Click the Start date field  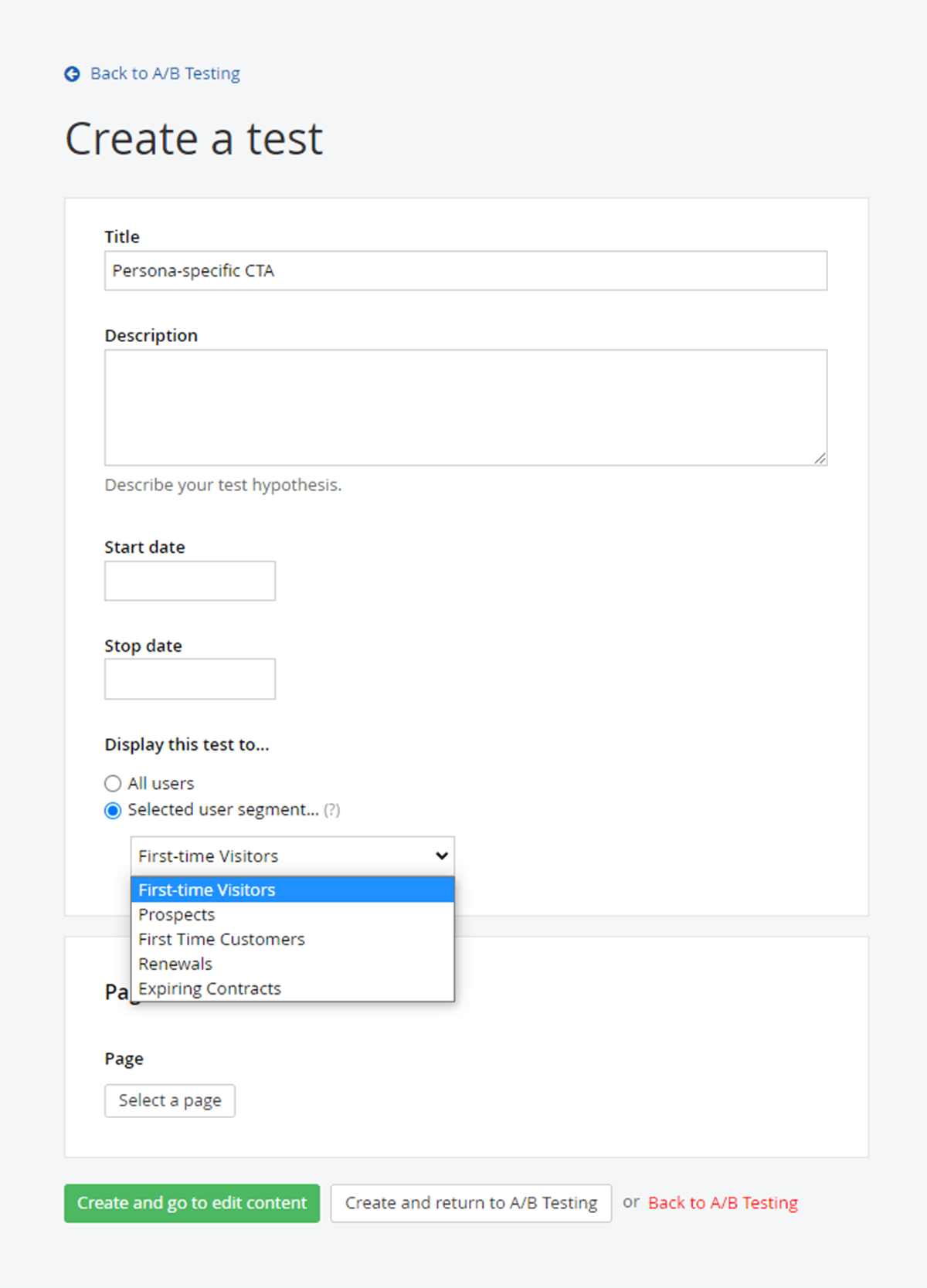190,581
